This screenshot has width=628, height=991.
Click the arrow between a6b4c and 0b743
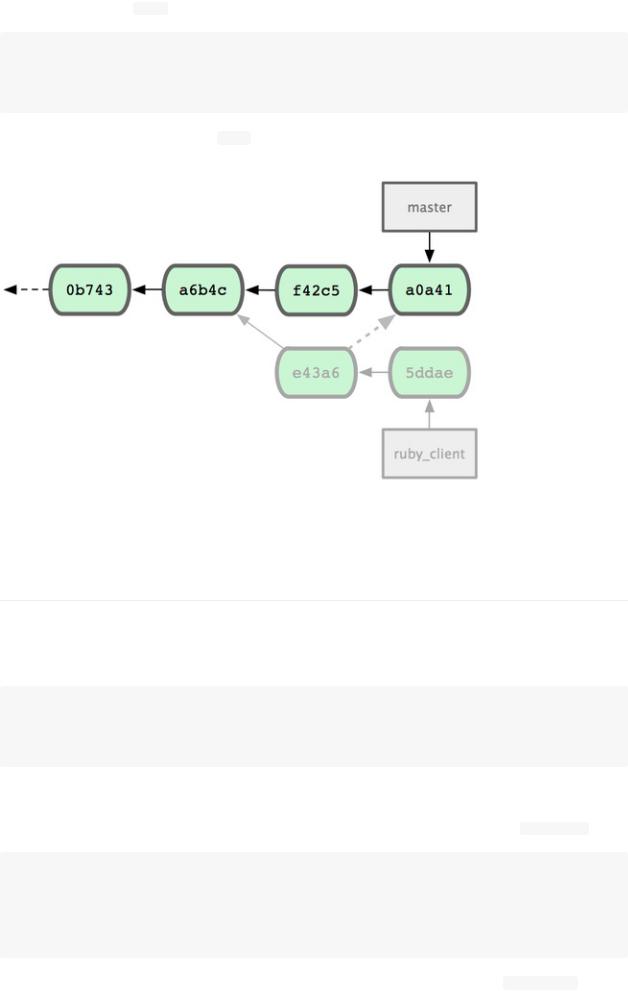click(x=147, y=289)
